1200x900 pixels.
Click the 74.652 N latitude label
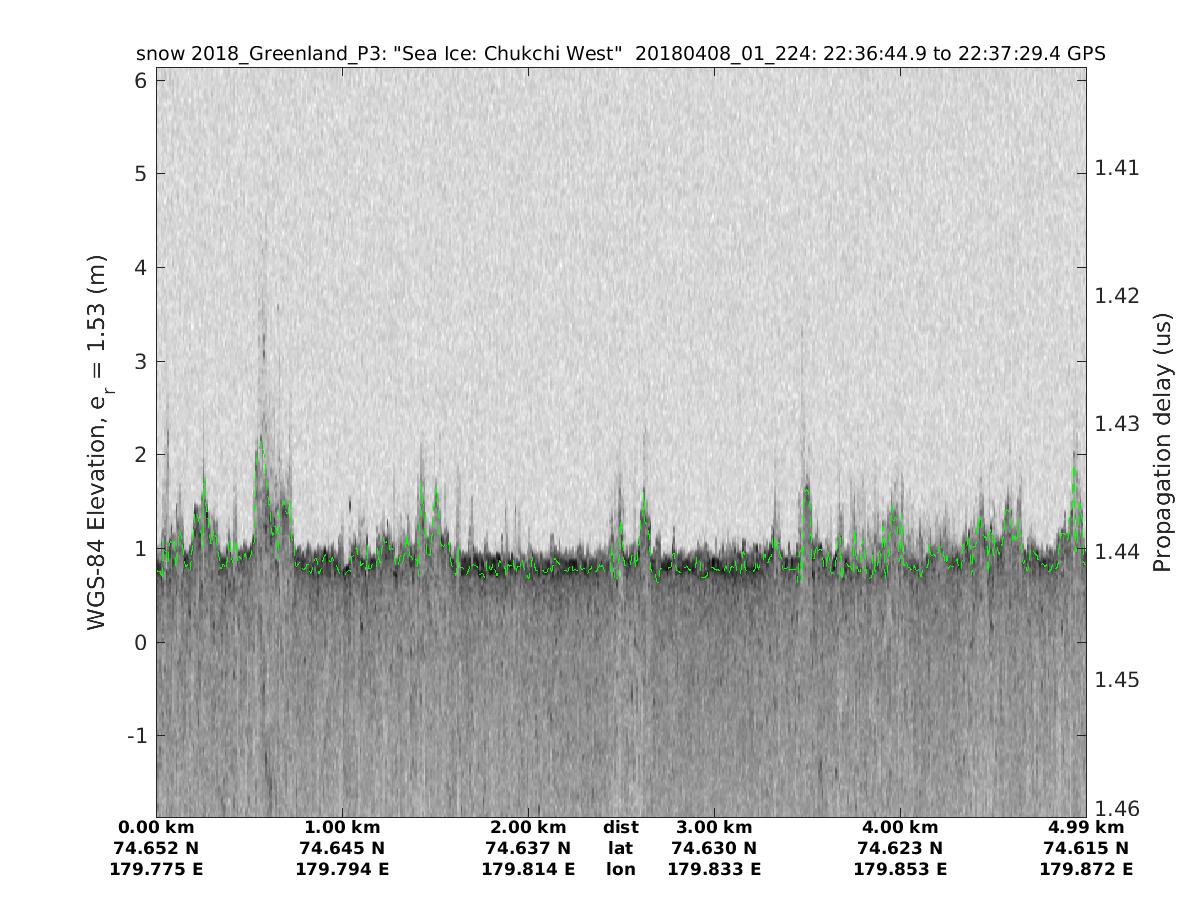pos(156,849)
